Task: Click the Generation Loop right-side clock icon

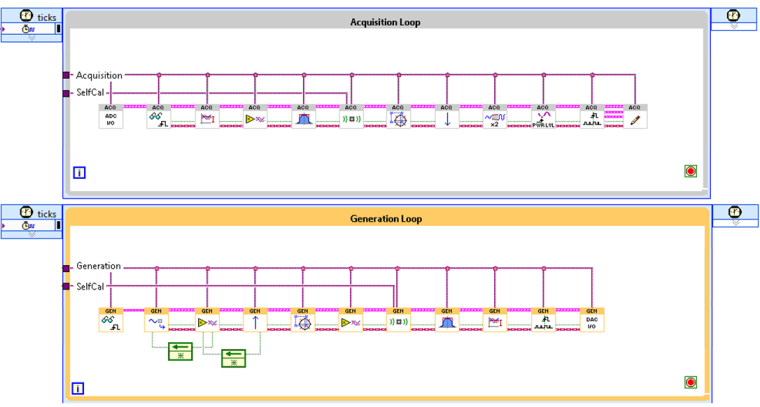Action: pyautogui.click(x=735, y=212)
